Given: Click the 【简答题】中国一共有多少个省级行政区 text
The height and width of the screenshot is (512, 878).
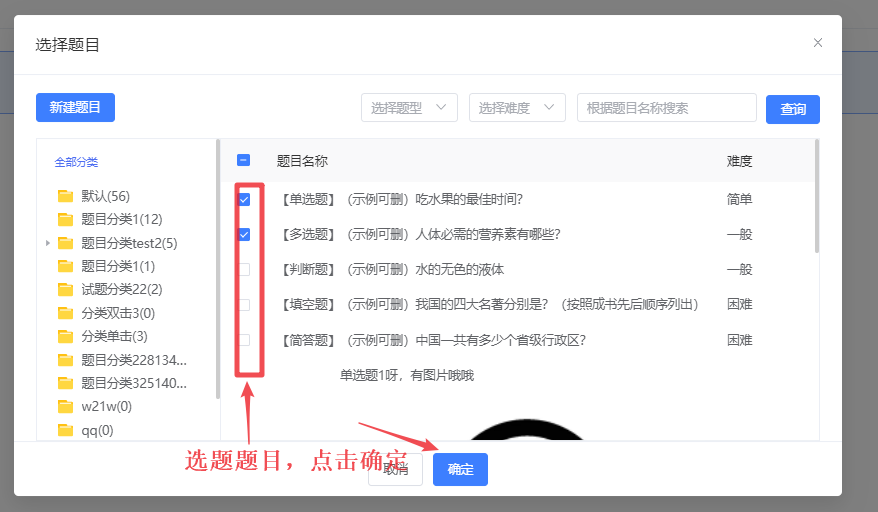Looking at the screenshot, I should click(x=432, y=340).
